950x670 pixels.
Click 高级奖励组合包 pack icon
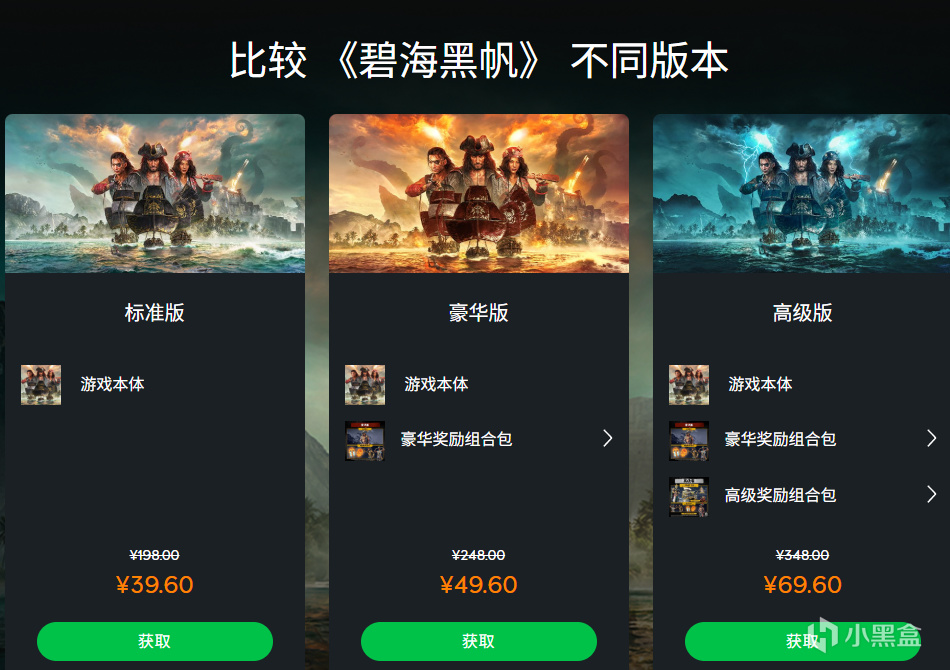click(x=689, y=497)
